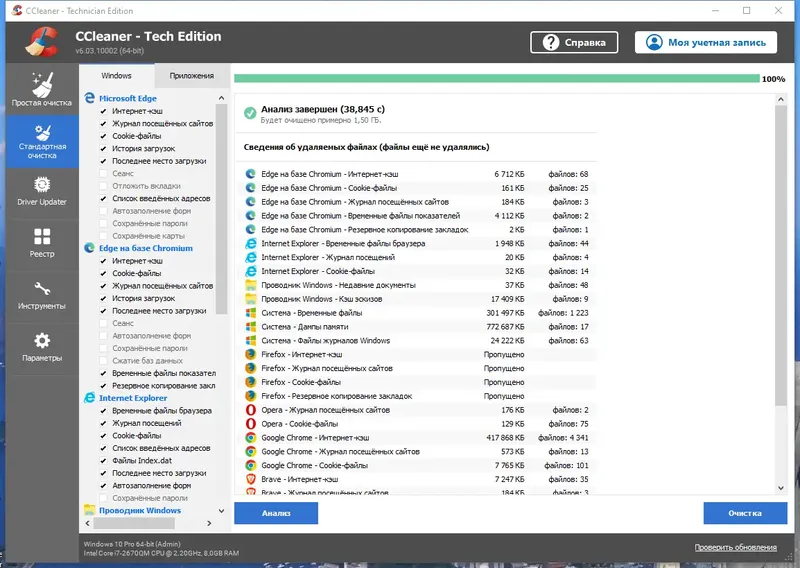The image size is (800, 568).
Task: Click tree panel down arrow beside Проводник Windows
Action: pyautogui.click(x=221, y=511)
